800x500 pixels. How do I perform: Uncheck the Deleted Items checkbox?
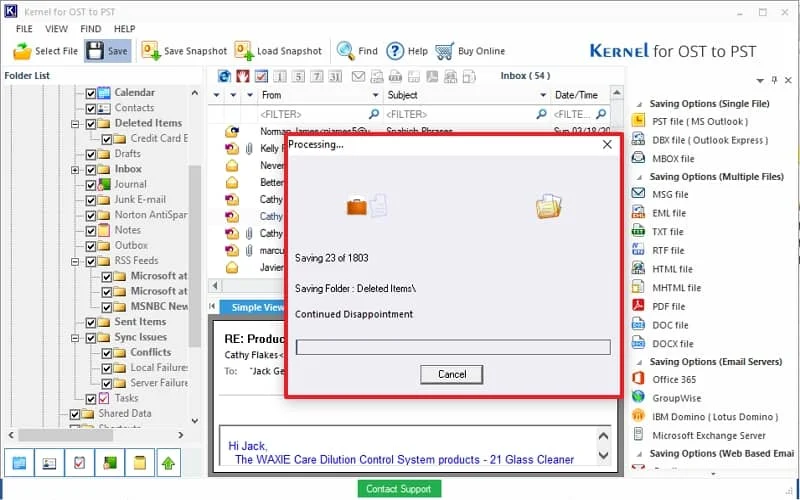coord(90,124)
